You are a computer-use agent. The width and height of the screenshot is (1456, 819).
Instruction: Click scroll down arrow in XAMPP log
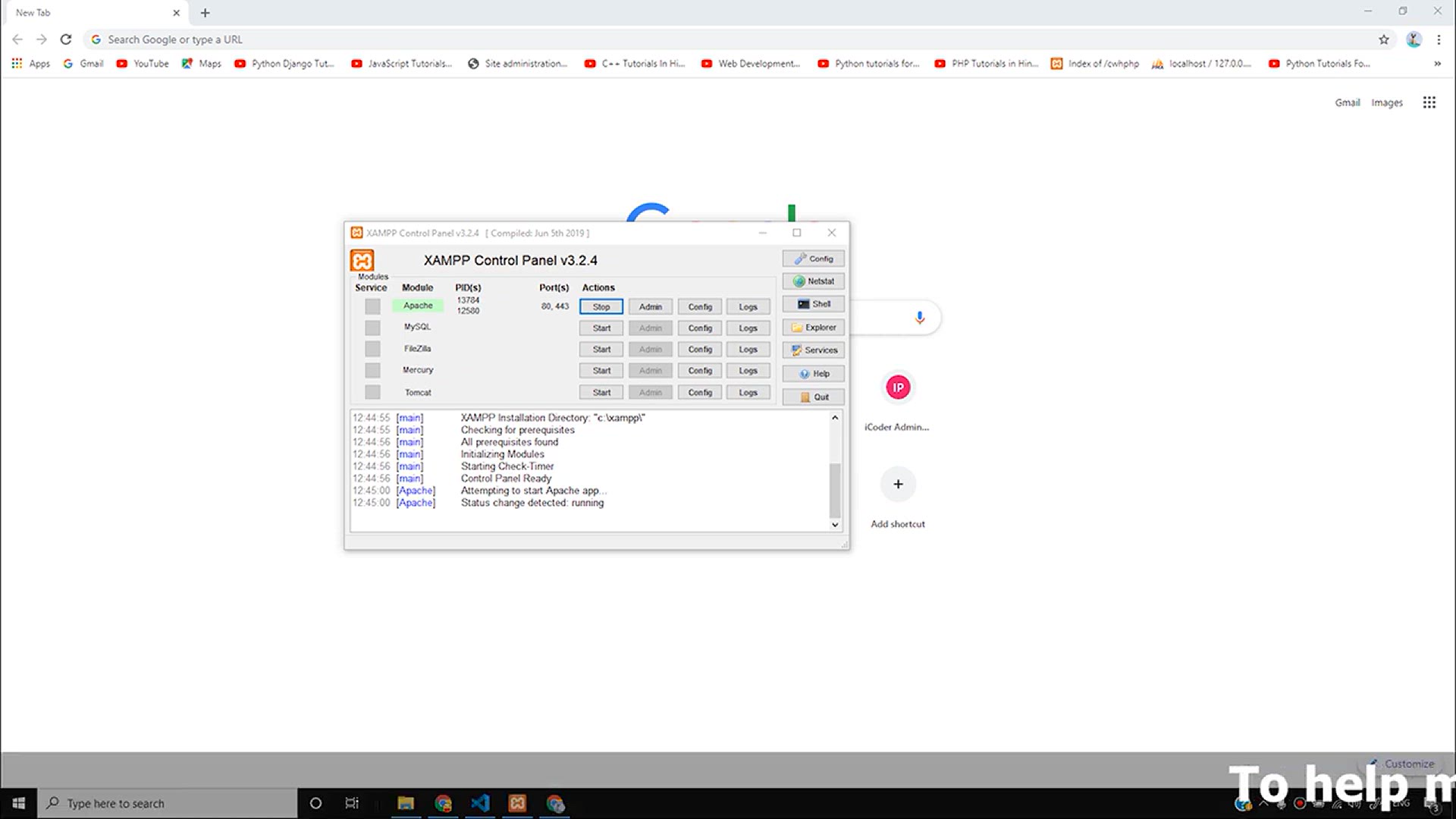point(835,525)
